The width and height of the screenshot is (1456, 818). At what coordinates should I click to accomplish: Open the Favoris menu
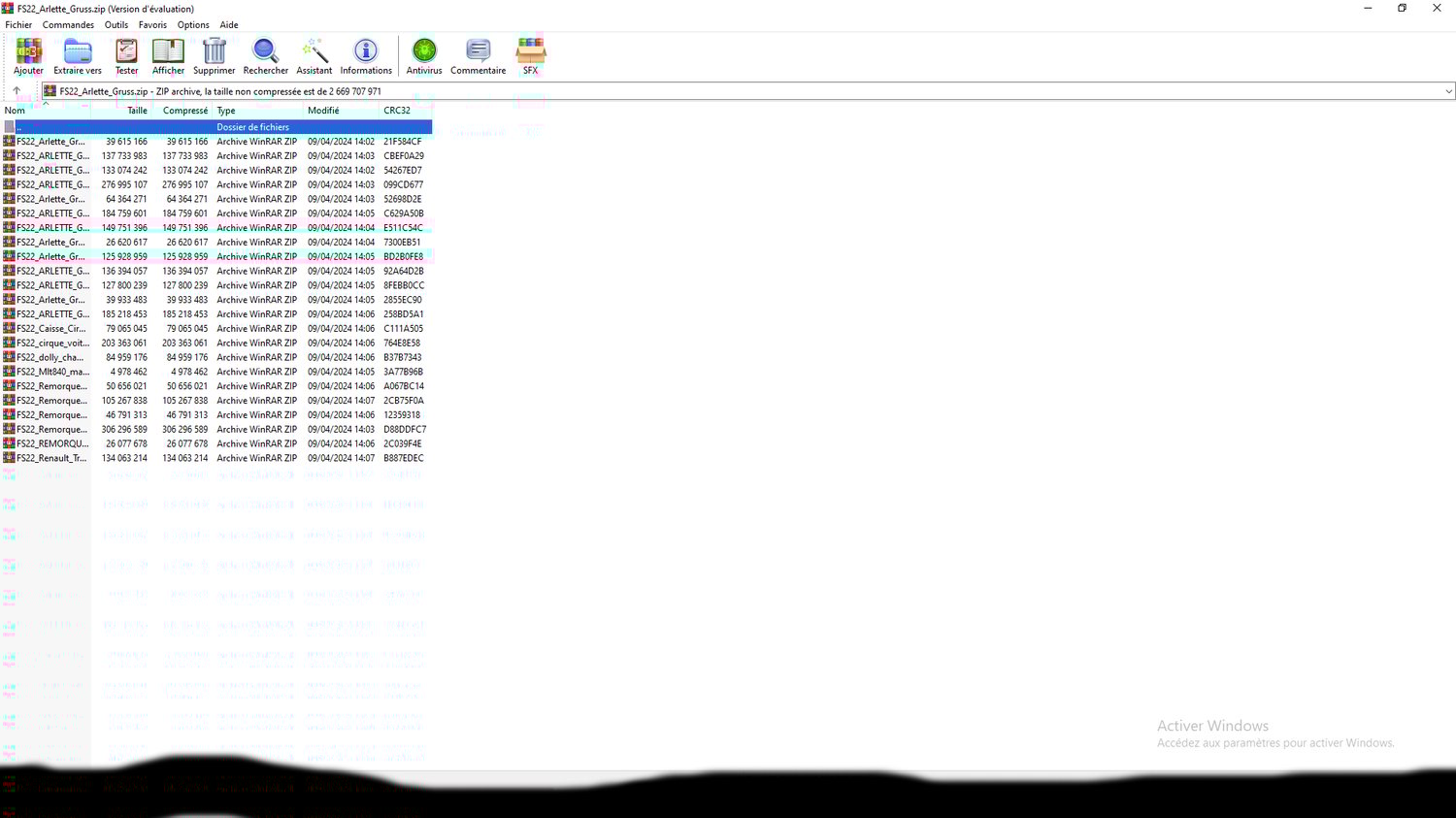(152, 25)
